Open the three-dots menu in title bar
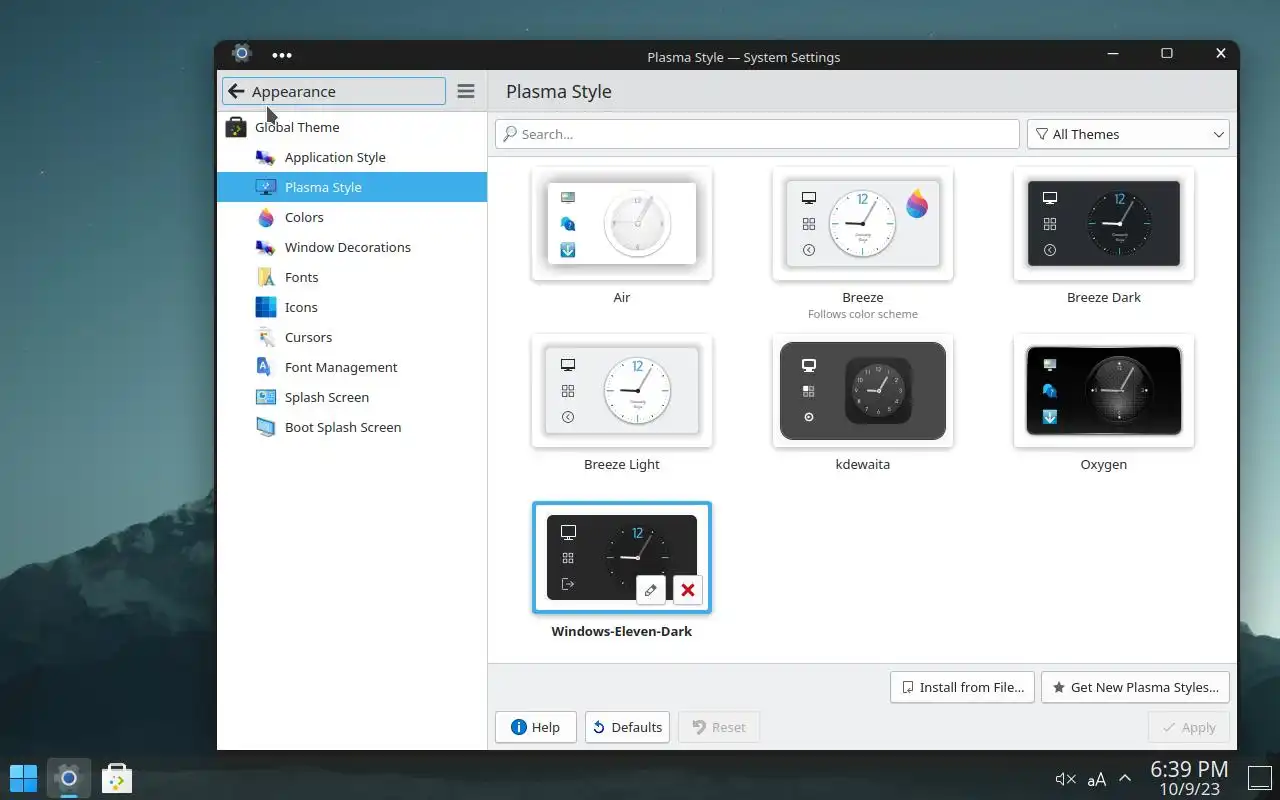Screen dimensions: 1280x800 (282, 56)
